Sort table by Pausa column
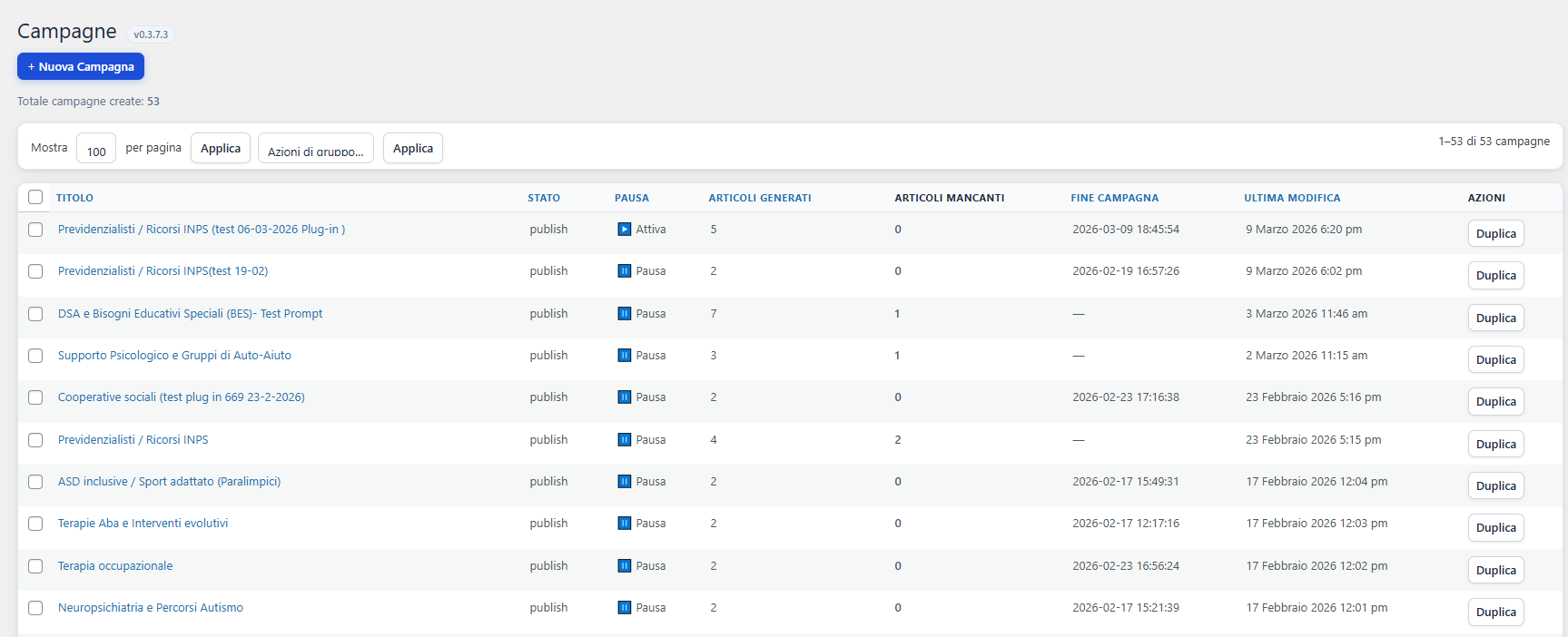Image resolution: width=1568 pixels, height=637 pixels. pyautogui.click(x=632, y=198)
